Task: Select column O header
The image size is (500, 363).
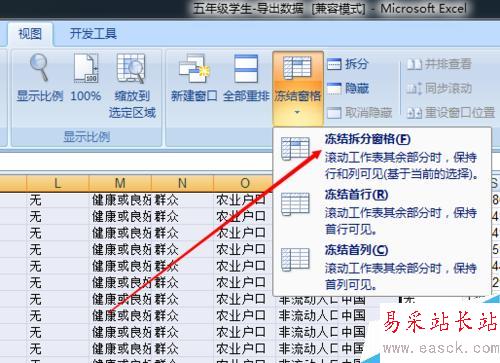Action: point(245,183)
